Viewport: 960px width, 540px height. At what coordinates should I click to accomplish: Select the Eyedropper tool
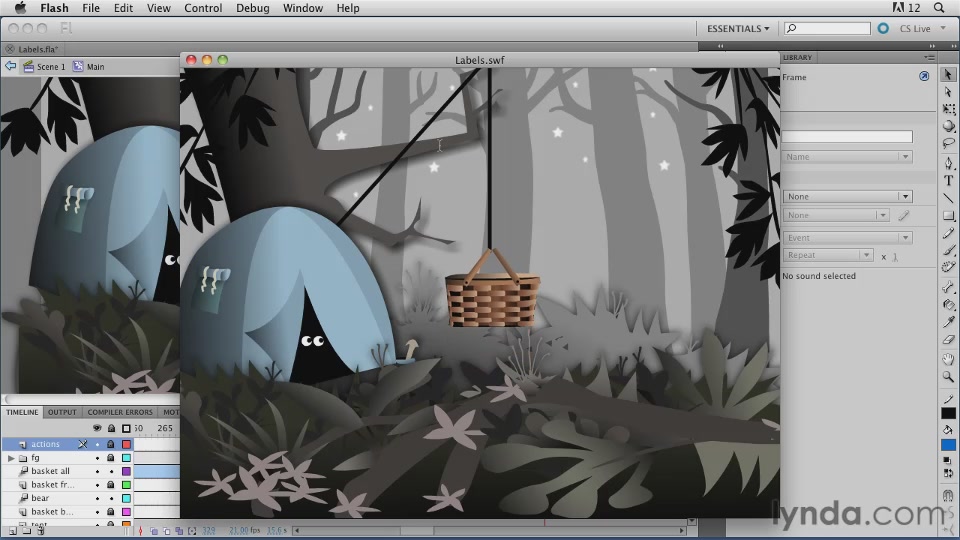click(948, 321)
